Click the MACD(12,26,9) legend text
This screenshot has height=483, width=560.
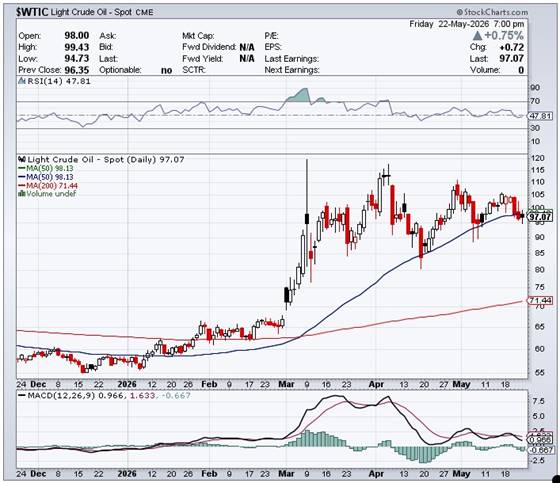click(61, 395)
